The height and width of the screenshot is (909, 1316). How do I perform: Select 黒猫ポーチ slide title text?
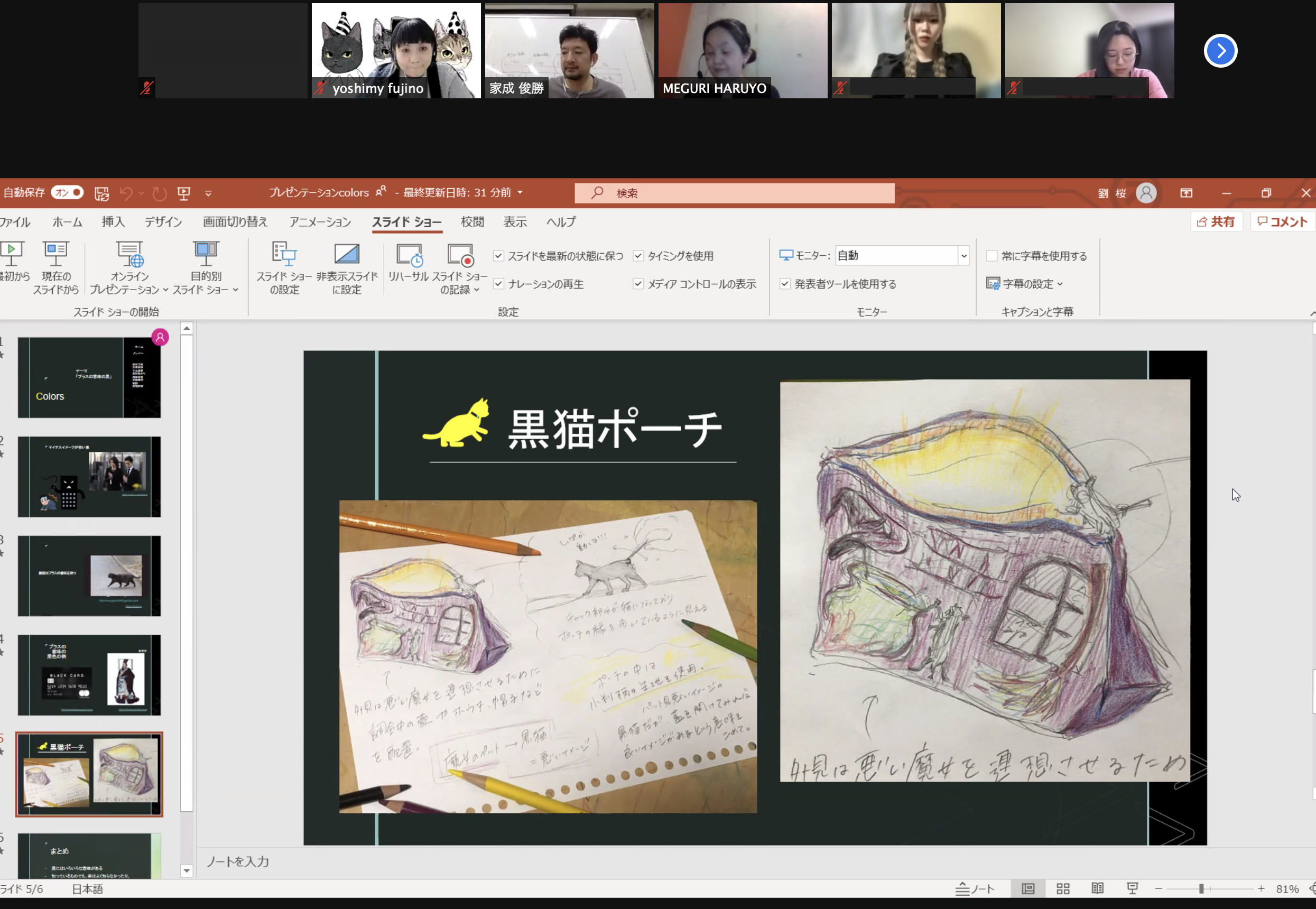tap(615, 429)
